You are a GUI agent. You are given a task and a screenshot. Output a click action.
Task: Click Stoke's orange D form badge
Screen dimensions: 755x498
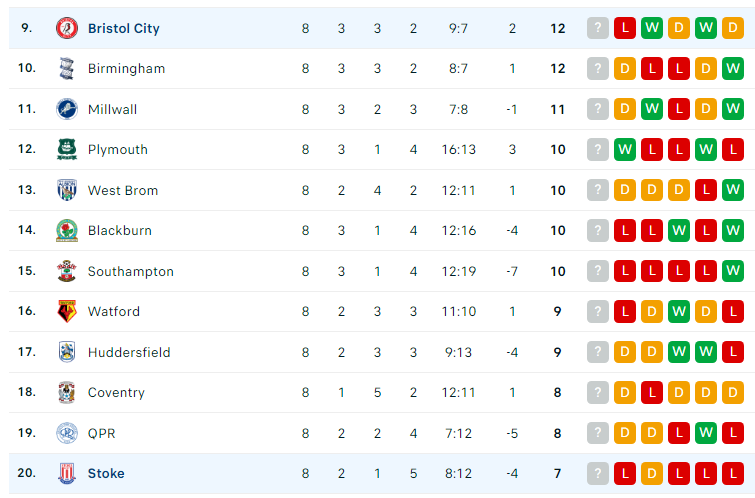click(651, 473)
